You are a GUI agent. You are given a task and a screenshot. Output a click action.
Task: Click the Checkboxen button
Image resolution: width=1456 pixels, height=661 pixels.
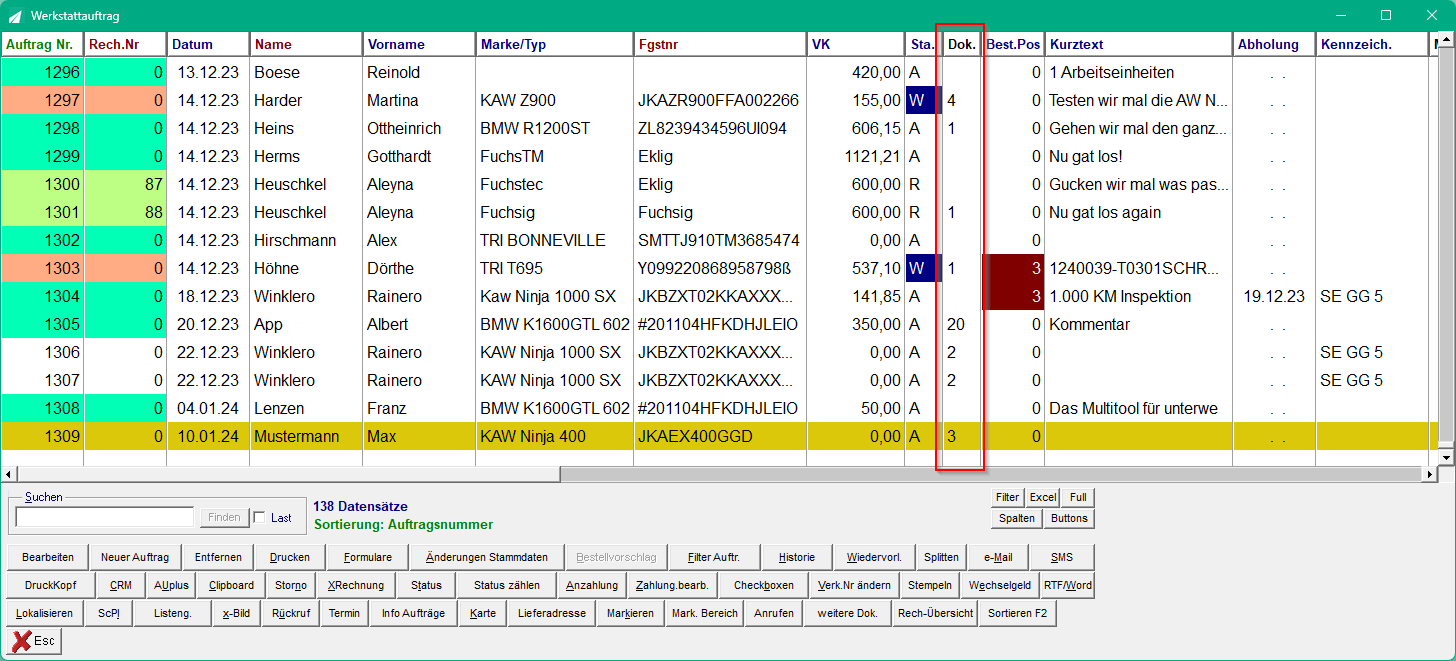[764, 585]
